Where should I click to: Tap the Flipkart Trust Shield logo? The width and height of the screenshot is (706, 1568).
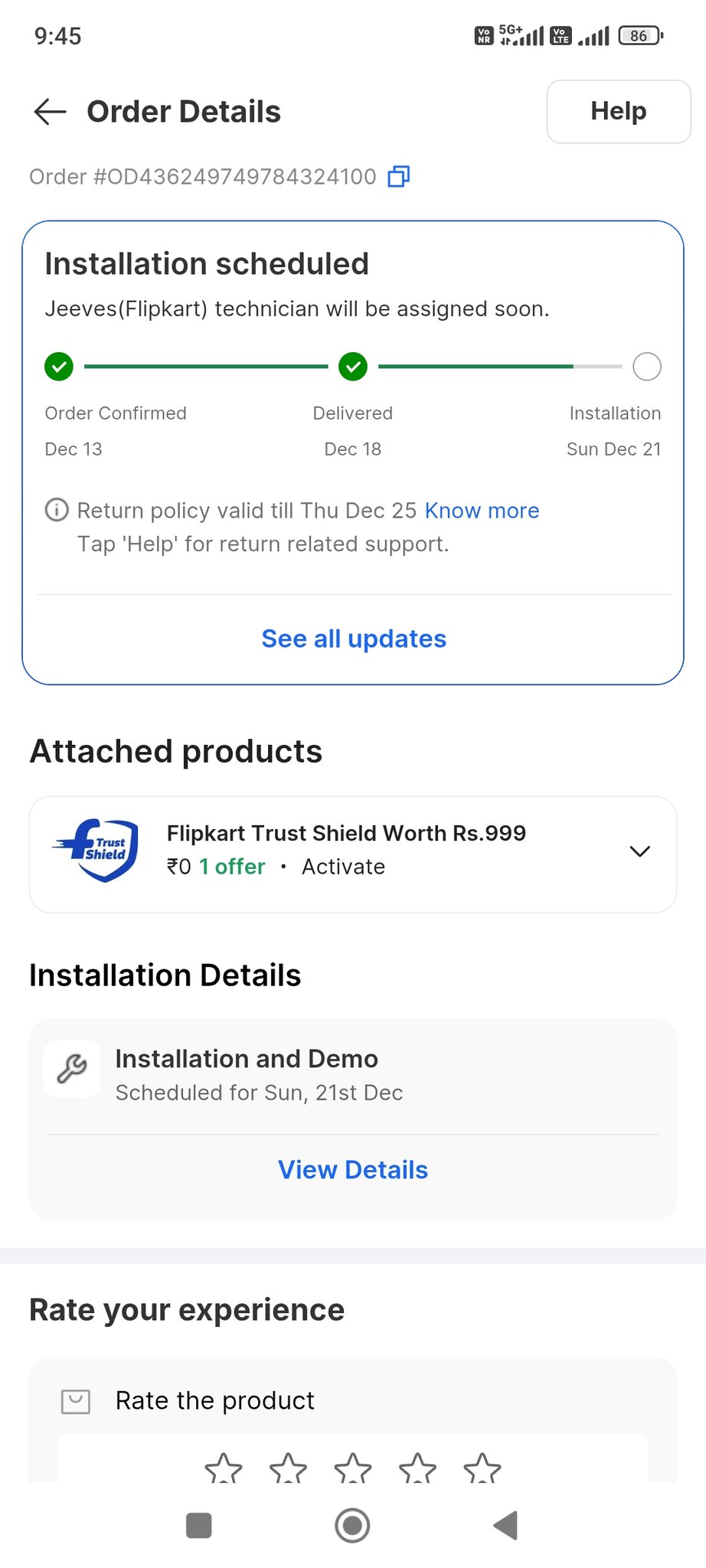click(x=98, y=851)
